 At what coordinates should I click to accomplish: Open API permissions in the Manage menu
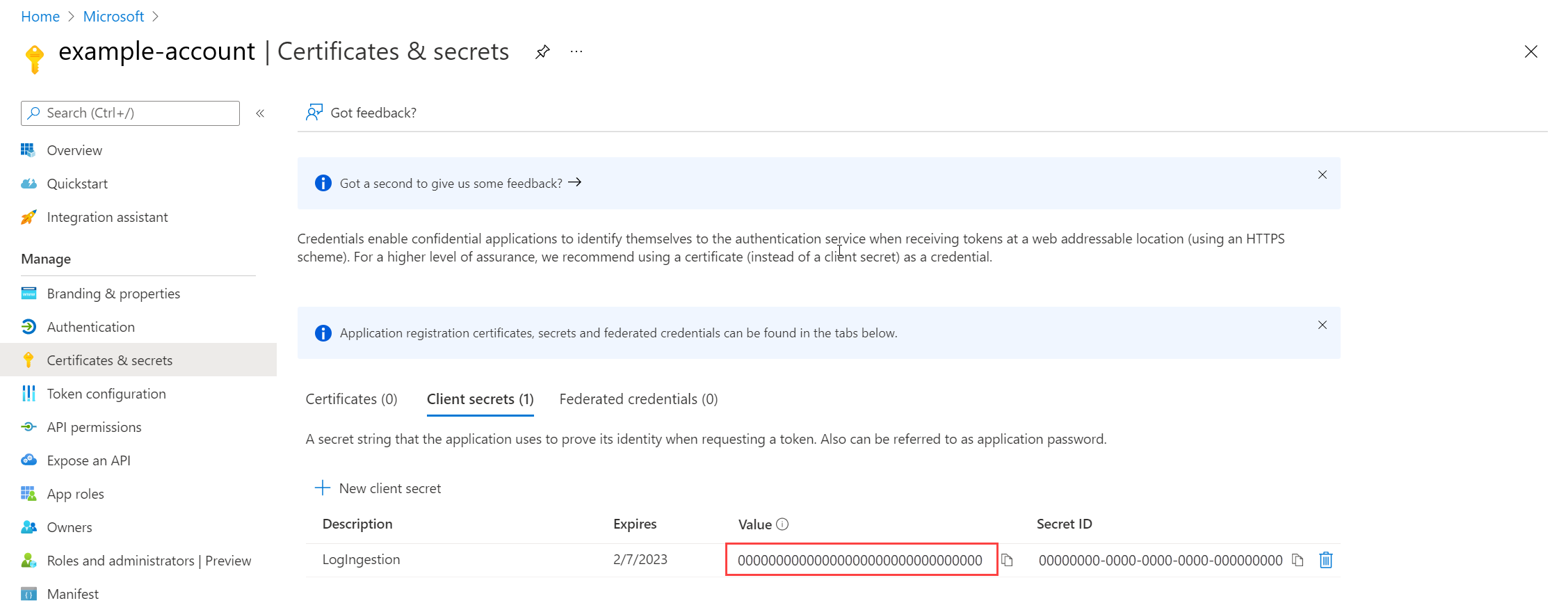click(x=94, y=428)
